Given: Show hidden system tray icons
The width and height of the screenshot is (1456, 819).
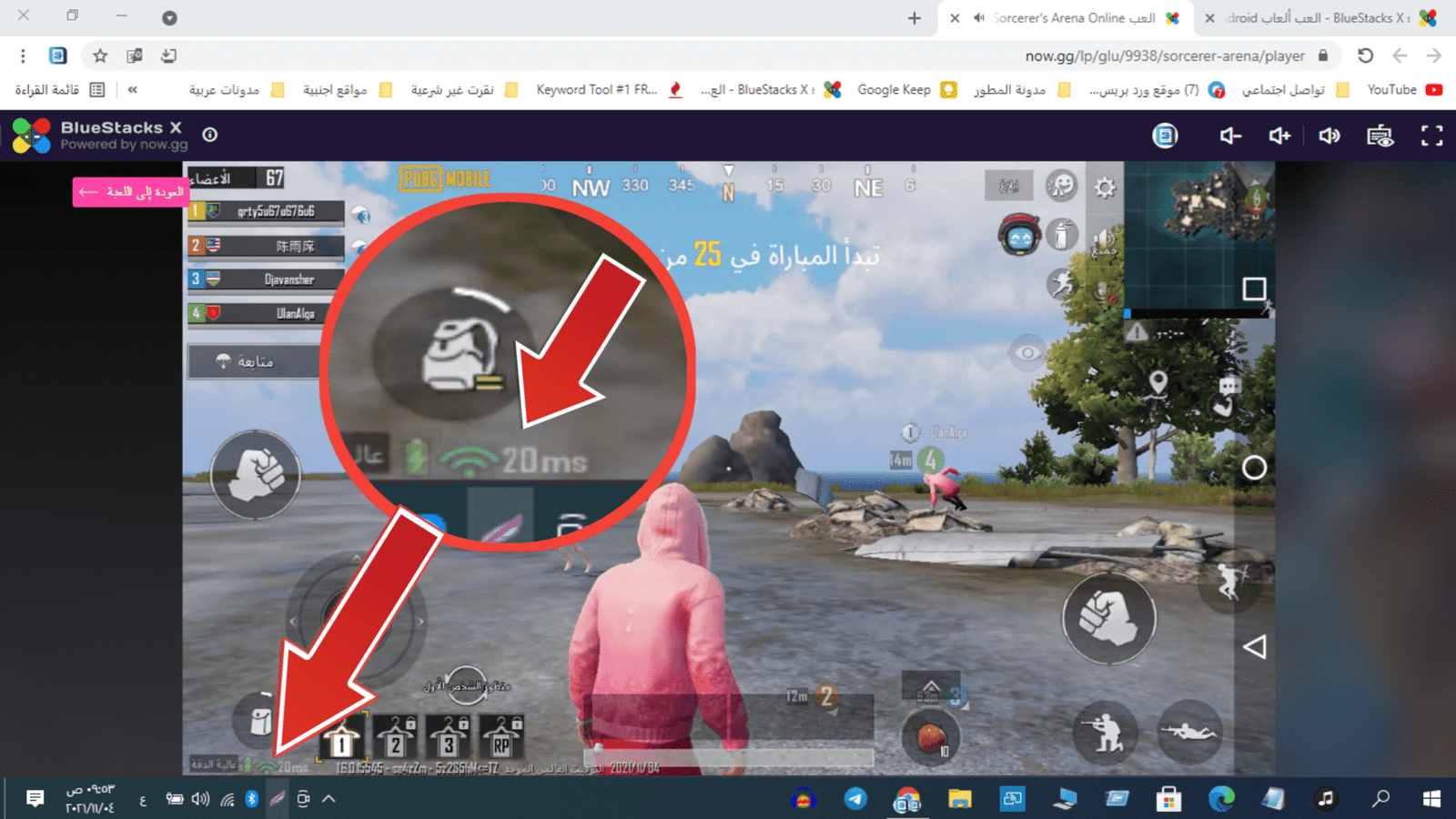Looking at the screenshot, I should (x=329, y=799).
